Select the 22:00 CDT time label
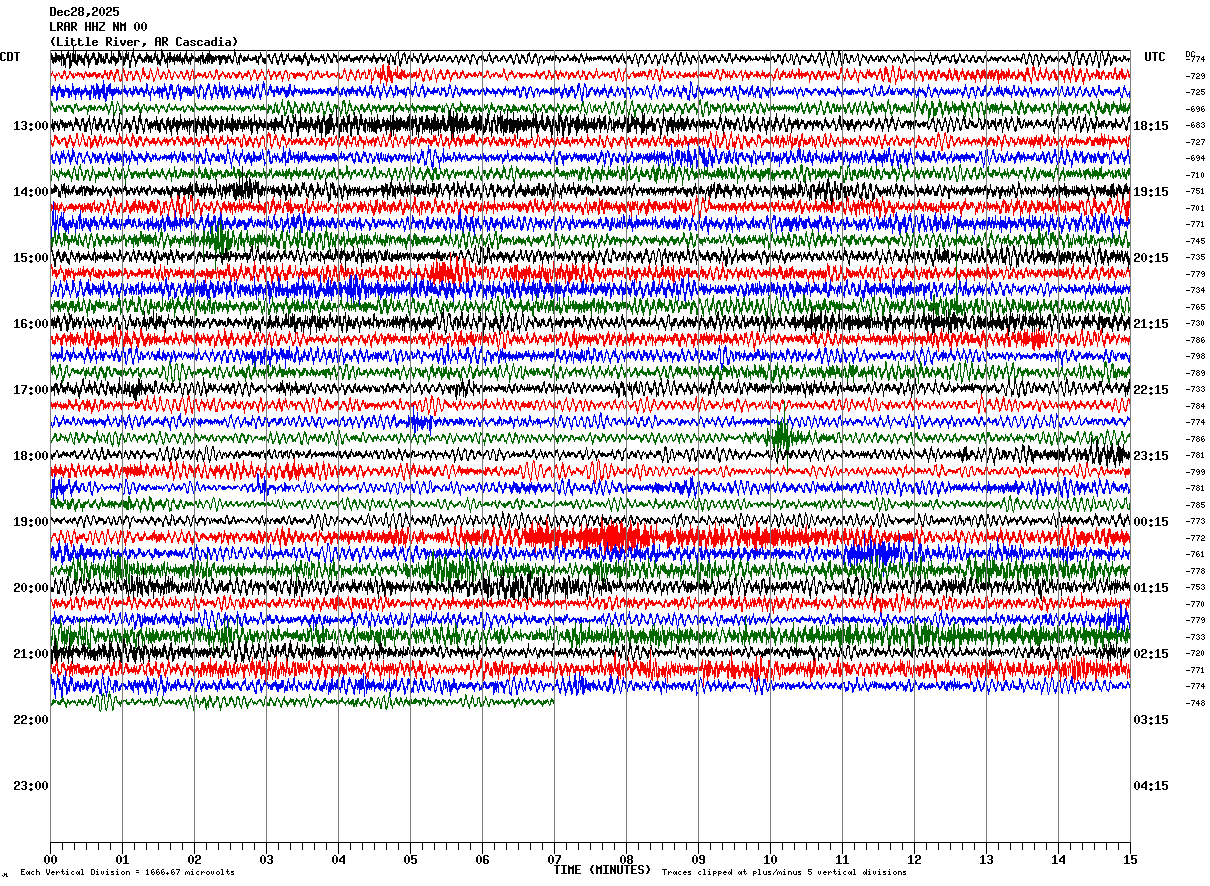1210x886 pixels. click(x=31, y=720)
